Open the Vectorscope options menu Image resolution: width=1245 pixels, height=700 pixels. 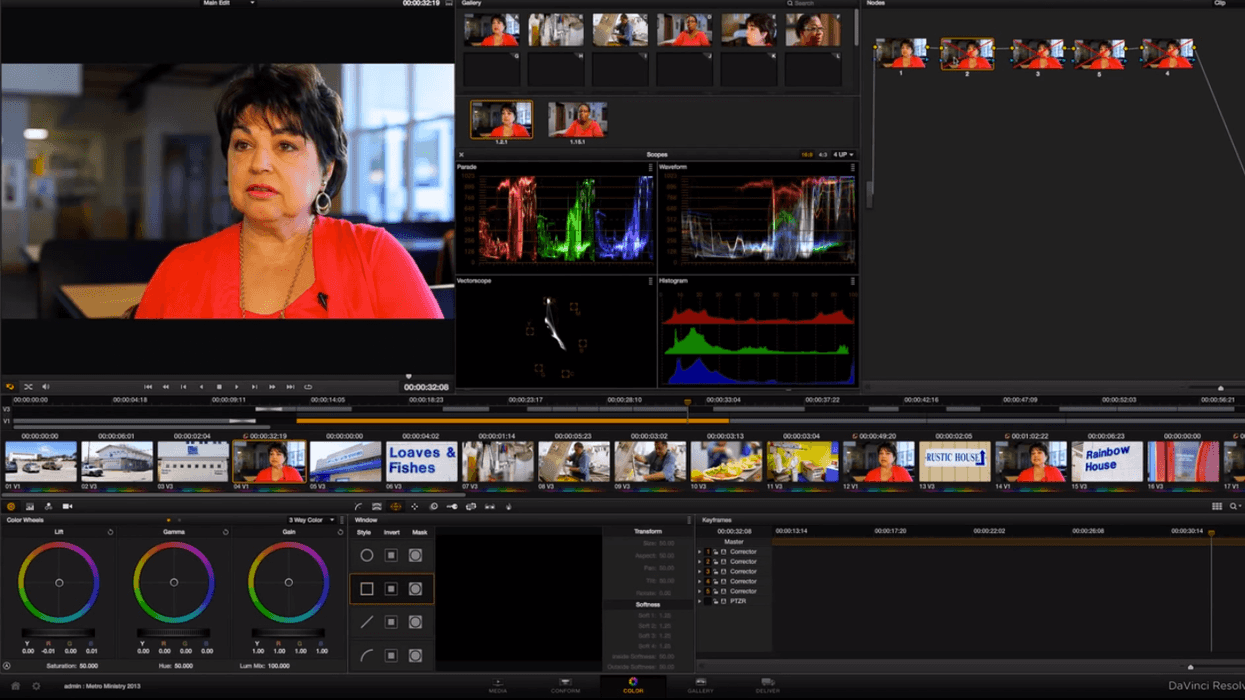(650, 281)
